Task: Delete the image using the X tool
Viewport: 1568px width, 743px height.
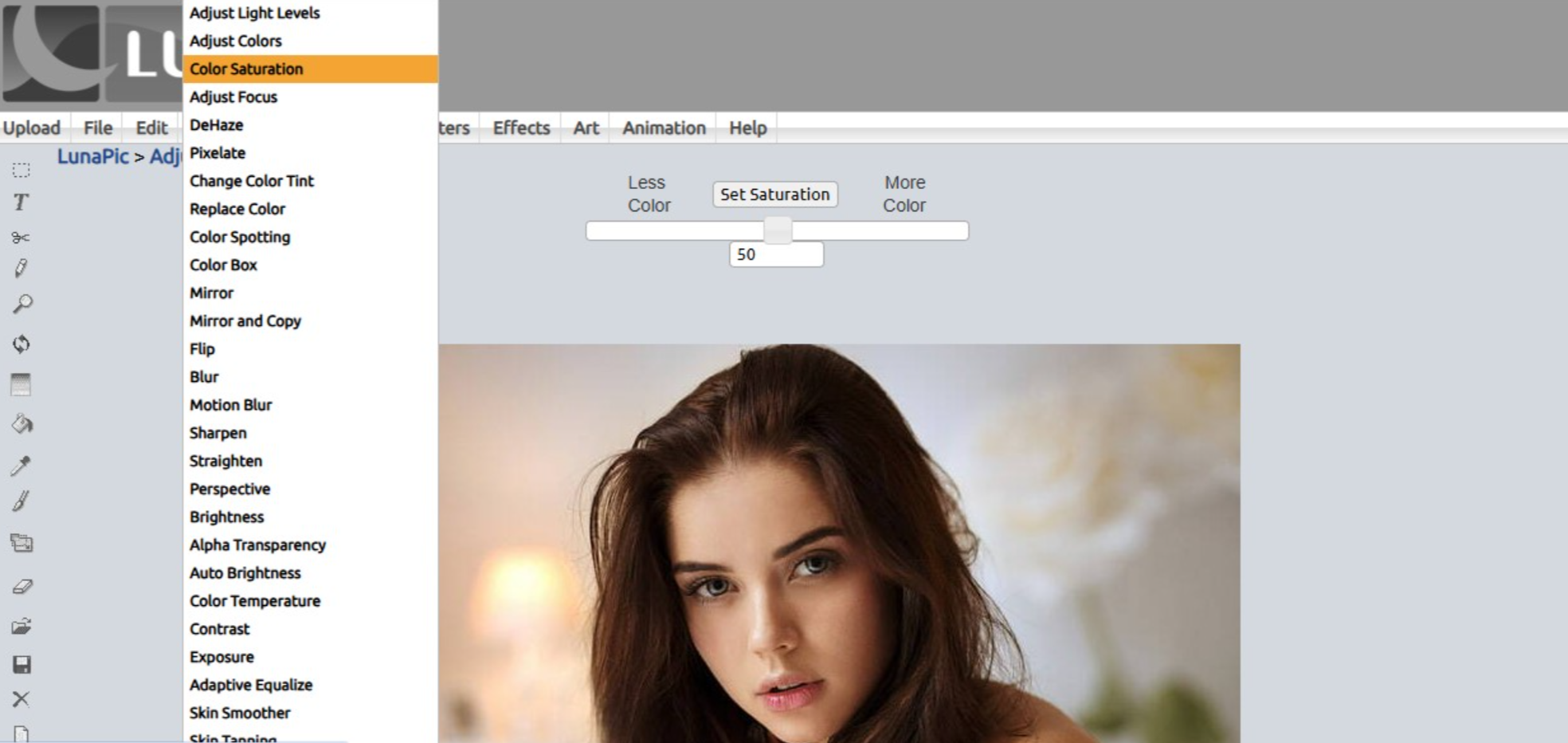Action: tap(22, 700)
